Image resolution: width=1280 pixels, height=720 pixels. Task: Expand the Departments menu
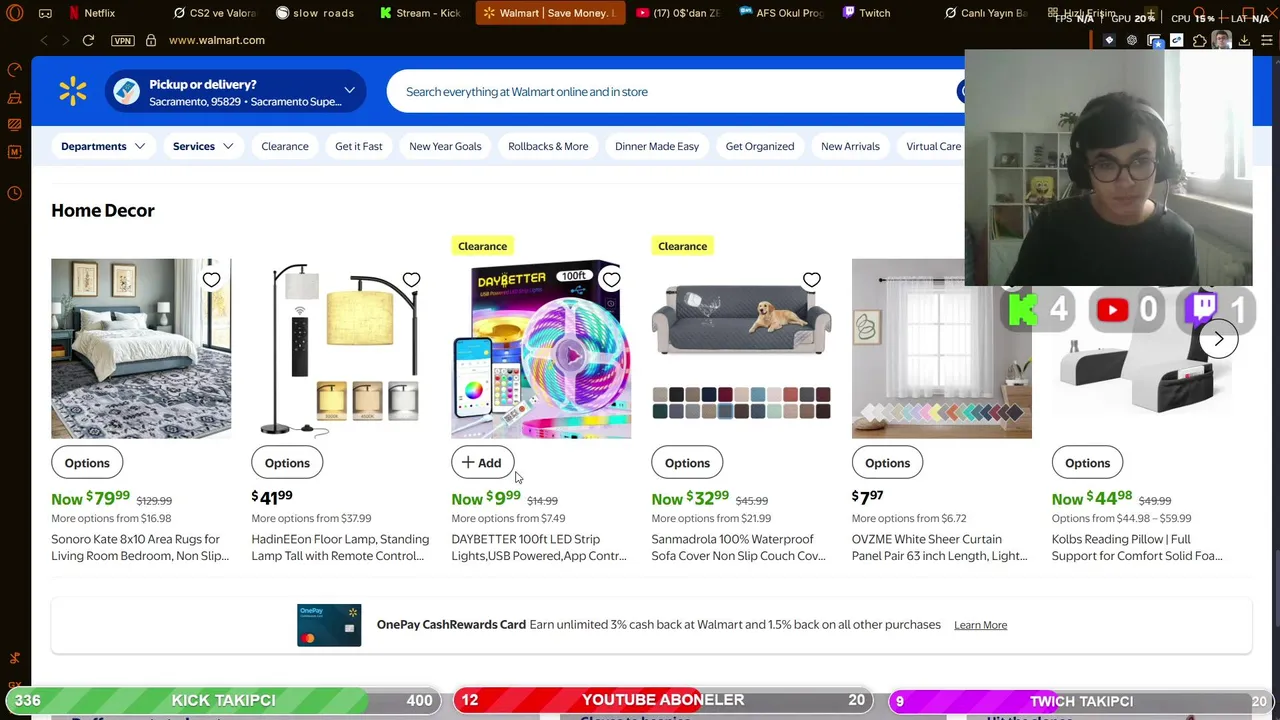(x=103, y=146)
